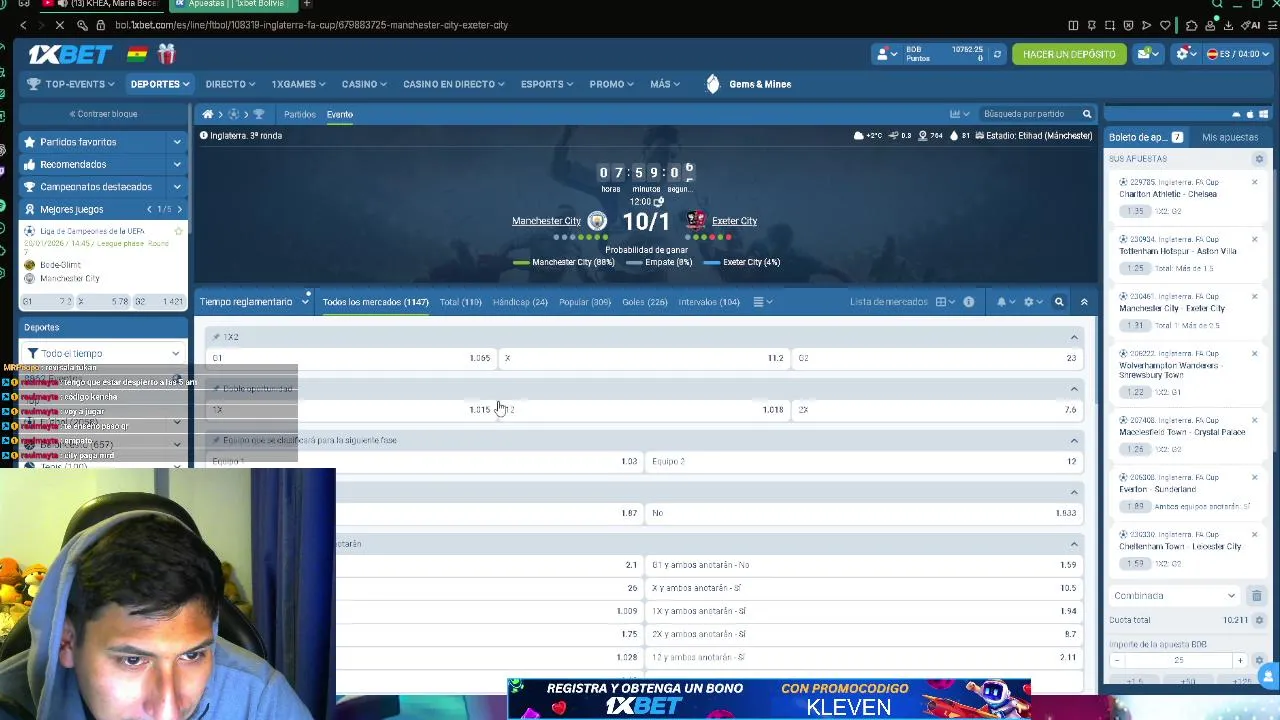Click the Búsqueda por partido field
This screenshot has height=720, width=1280.
pos(1030,114)
